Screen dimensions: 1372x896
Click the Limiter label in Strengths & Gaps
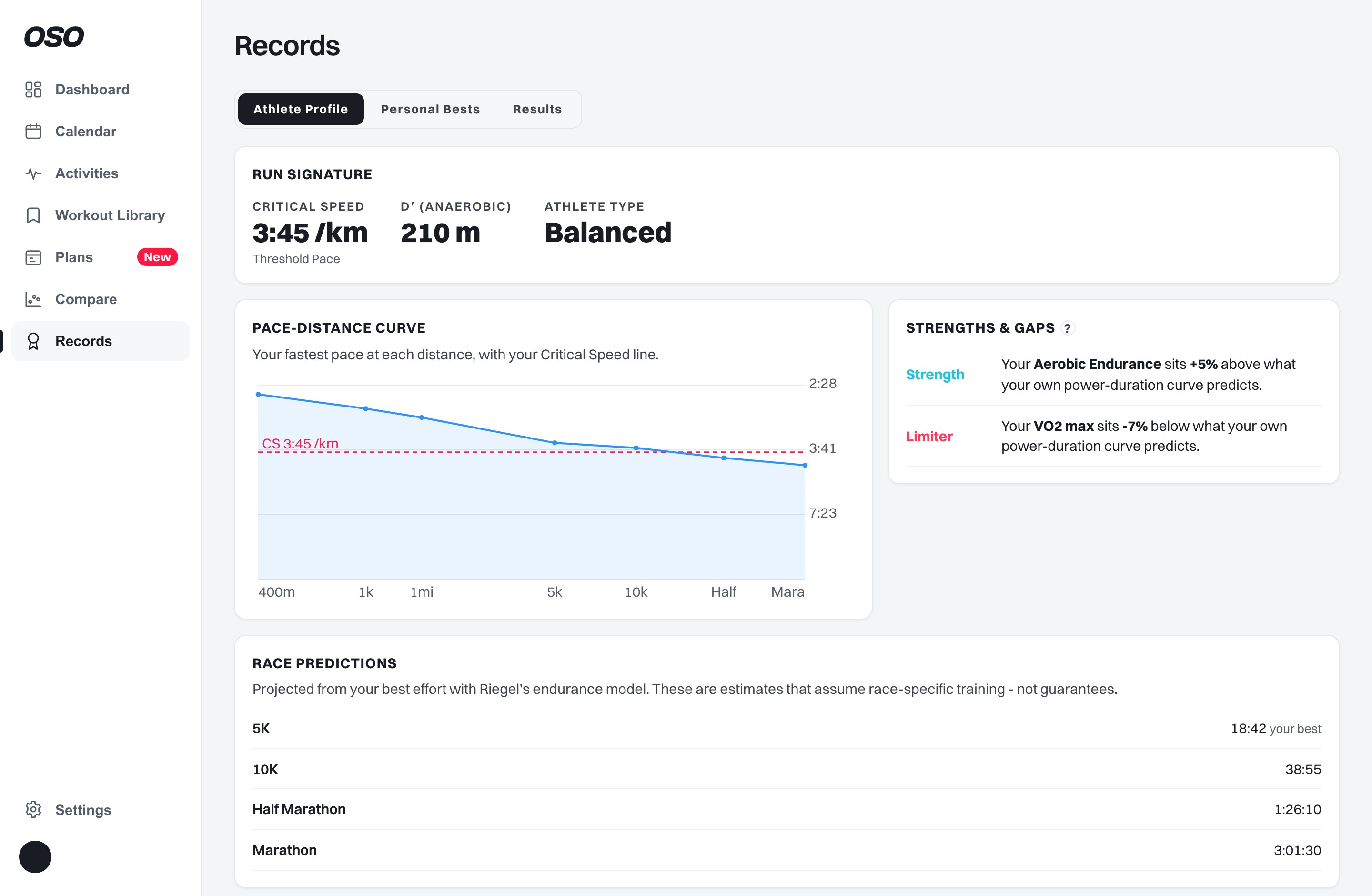click(x=929, y=437)
